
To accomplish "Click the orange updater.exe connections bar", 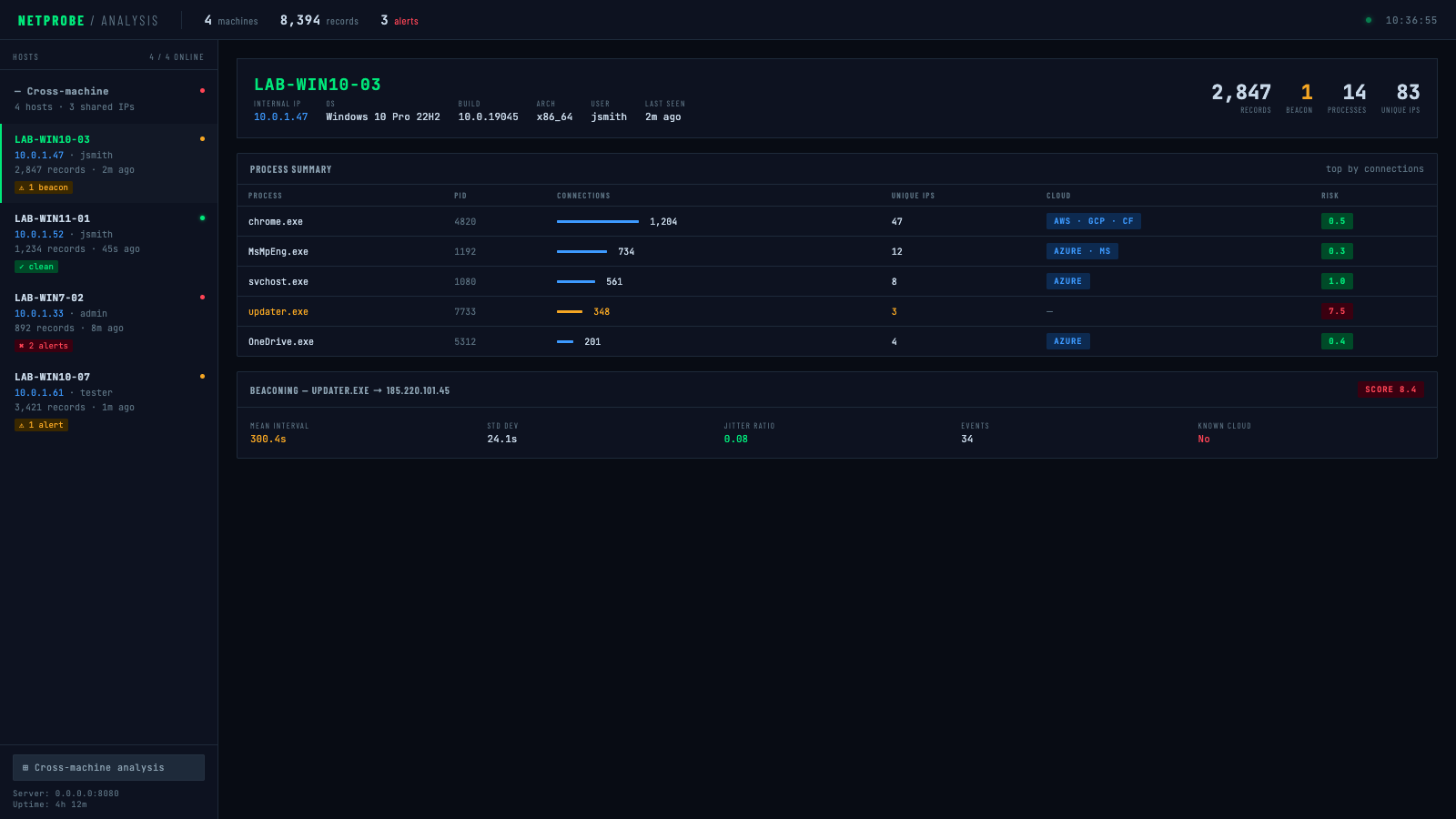I will point(570,311).
